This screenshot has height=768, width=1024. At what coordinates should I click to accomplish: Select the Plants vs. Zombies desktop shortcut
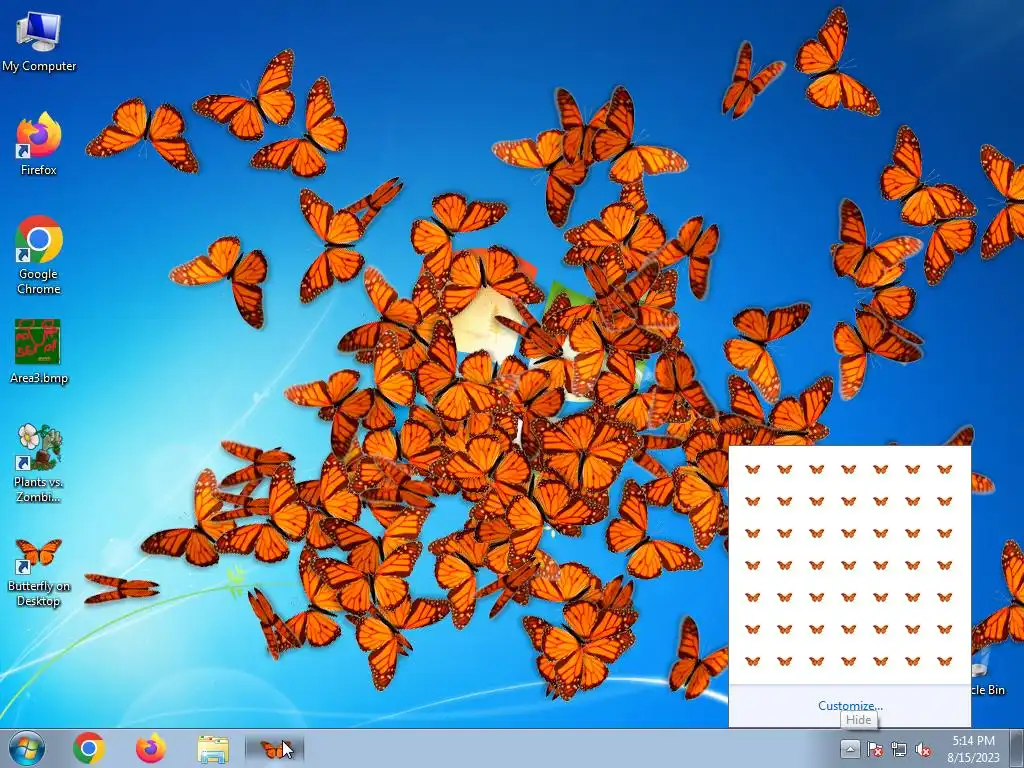[39, 462]
